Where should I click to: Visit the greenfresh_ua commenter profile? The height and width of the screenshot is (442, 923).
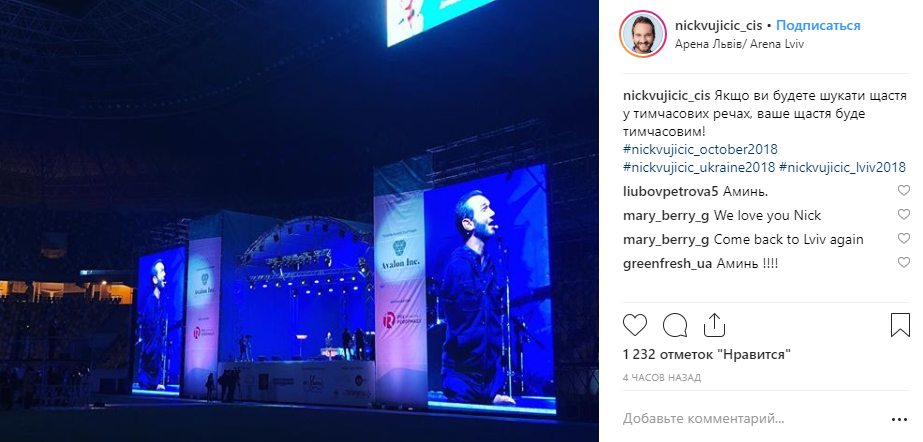[668, 264]
